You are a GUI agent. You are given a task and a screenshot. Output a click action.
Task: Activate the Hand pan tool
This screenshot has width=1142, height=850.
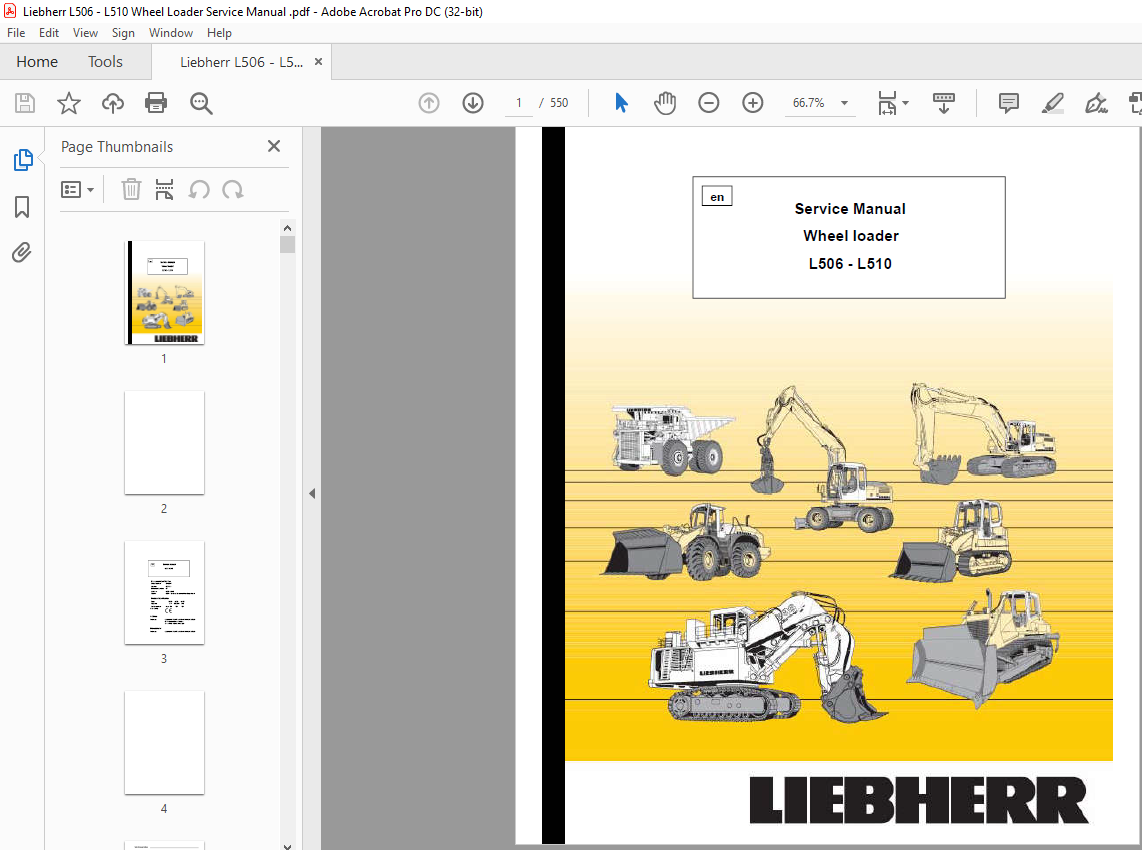coord(664,103)
